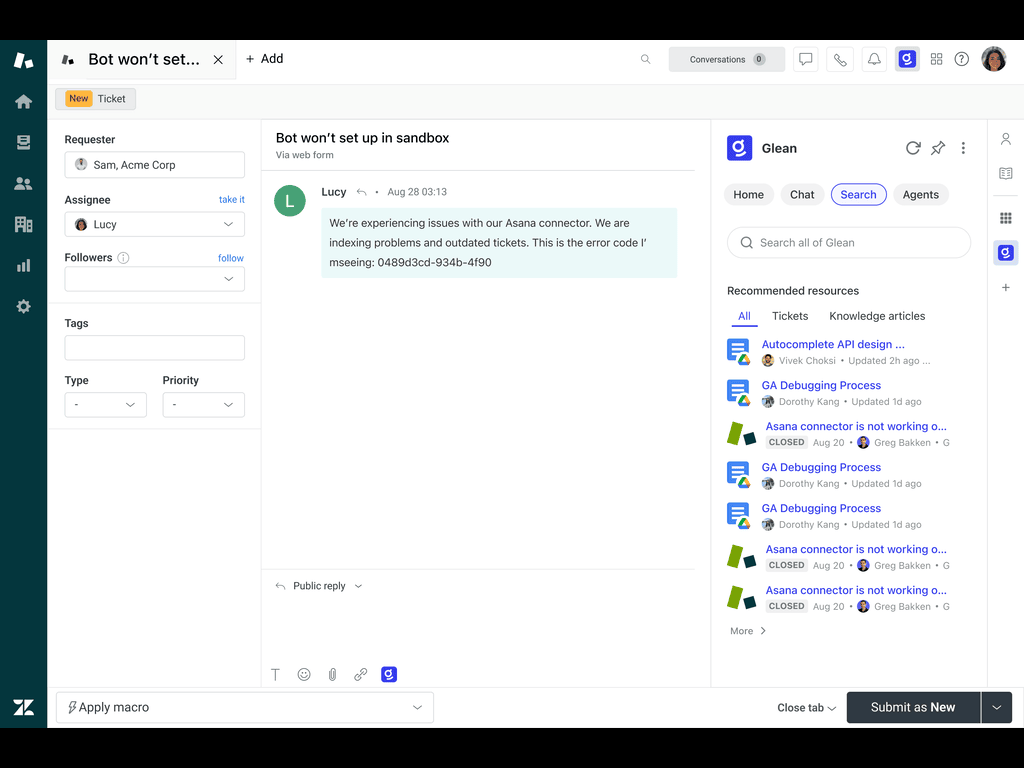Open the Autocomplete API design document
The image size is (1024, 768).
[833, 344]
